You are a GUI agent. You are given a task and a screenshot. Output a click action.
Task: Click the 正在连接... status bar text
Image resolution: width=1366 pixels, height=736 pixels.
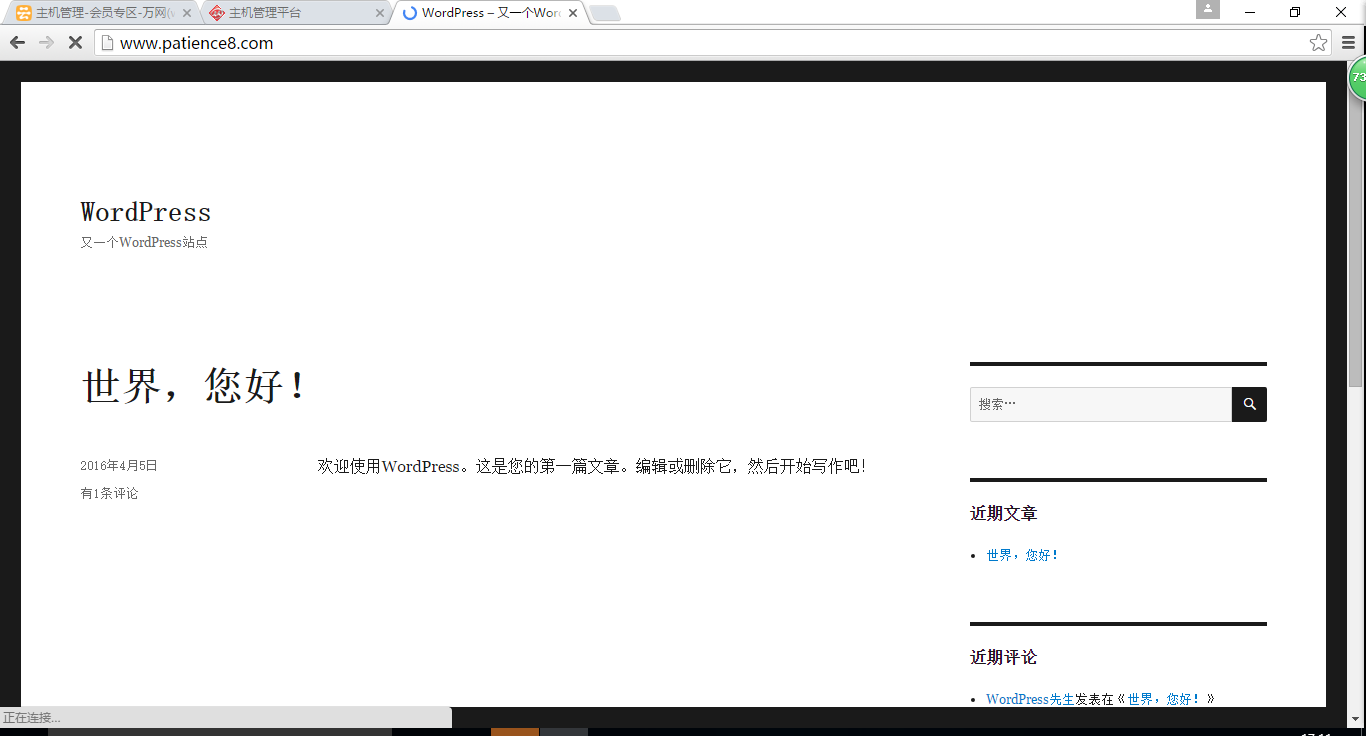coord(32,718)
